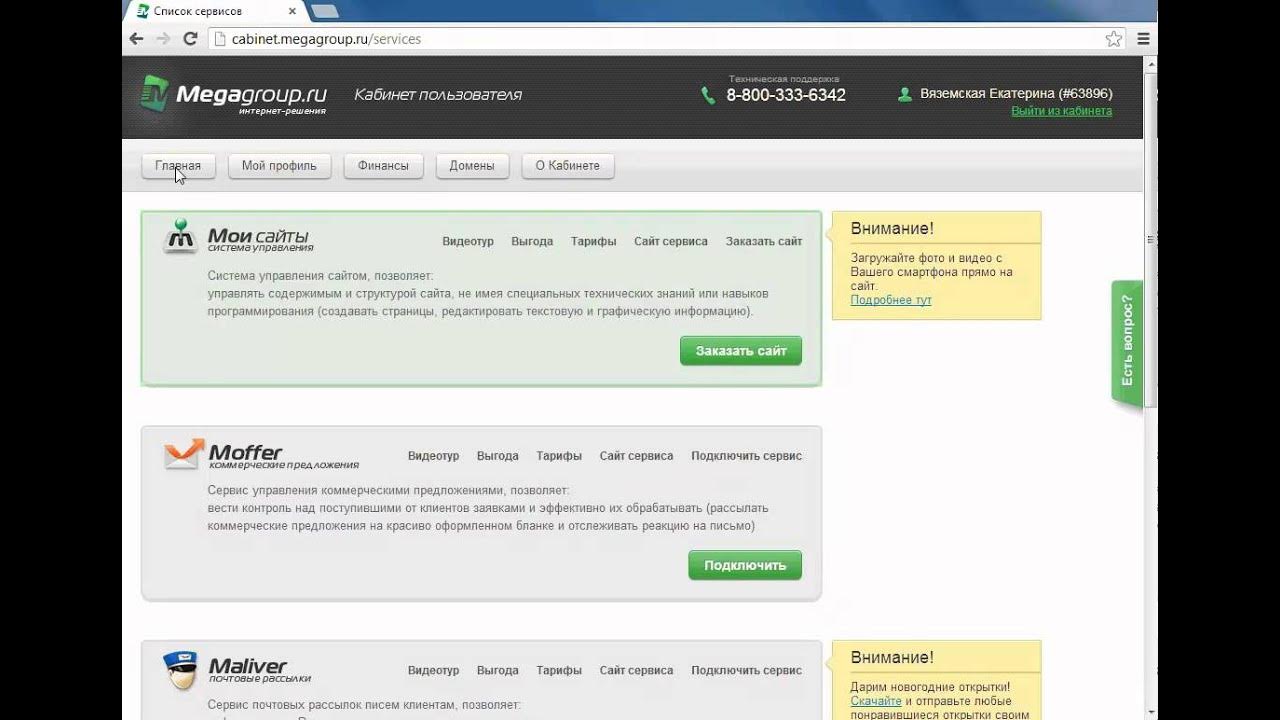The height and width of the screenshot is (720, 1280).
Task: Click Подключить сервис link in Moffer block
Action: click(746, 456)
